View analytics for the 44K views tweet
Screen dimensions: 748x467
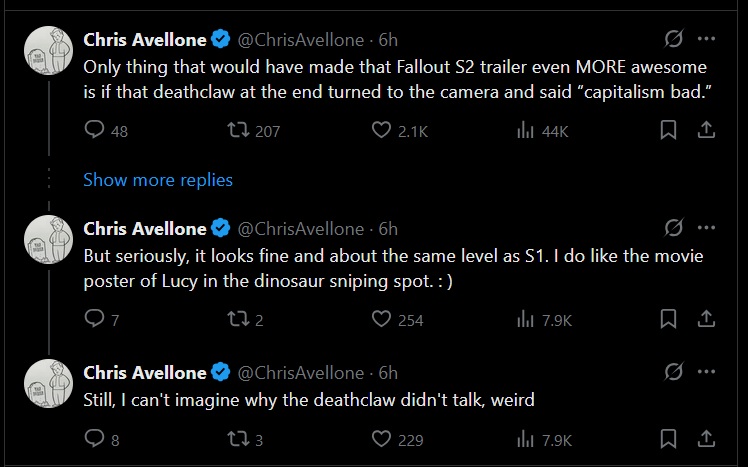pos(525,130)
